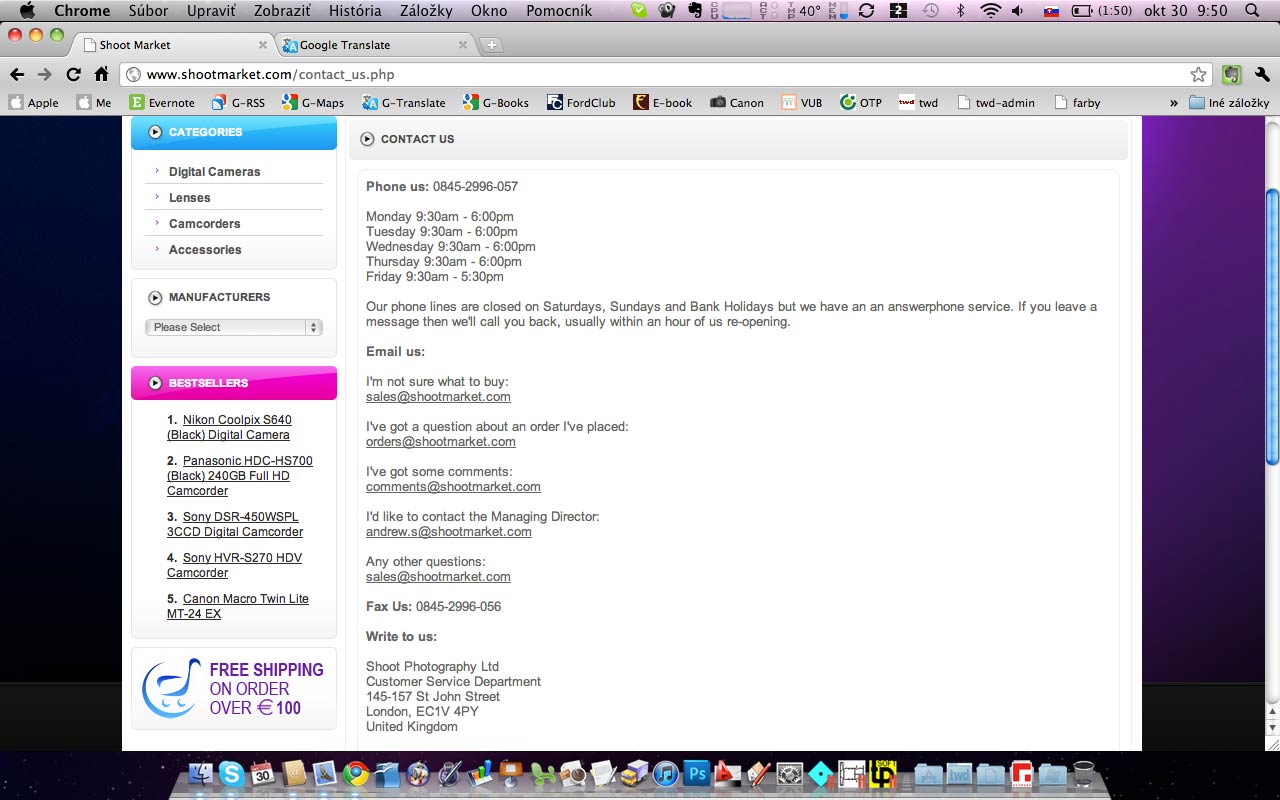Open the Záložky menu
The width and height of the screenshot is (1280, 800).
[426, 11]
